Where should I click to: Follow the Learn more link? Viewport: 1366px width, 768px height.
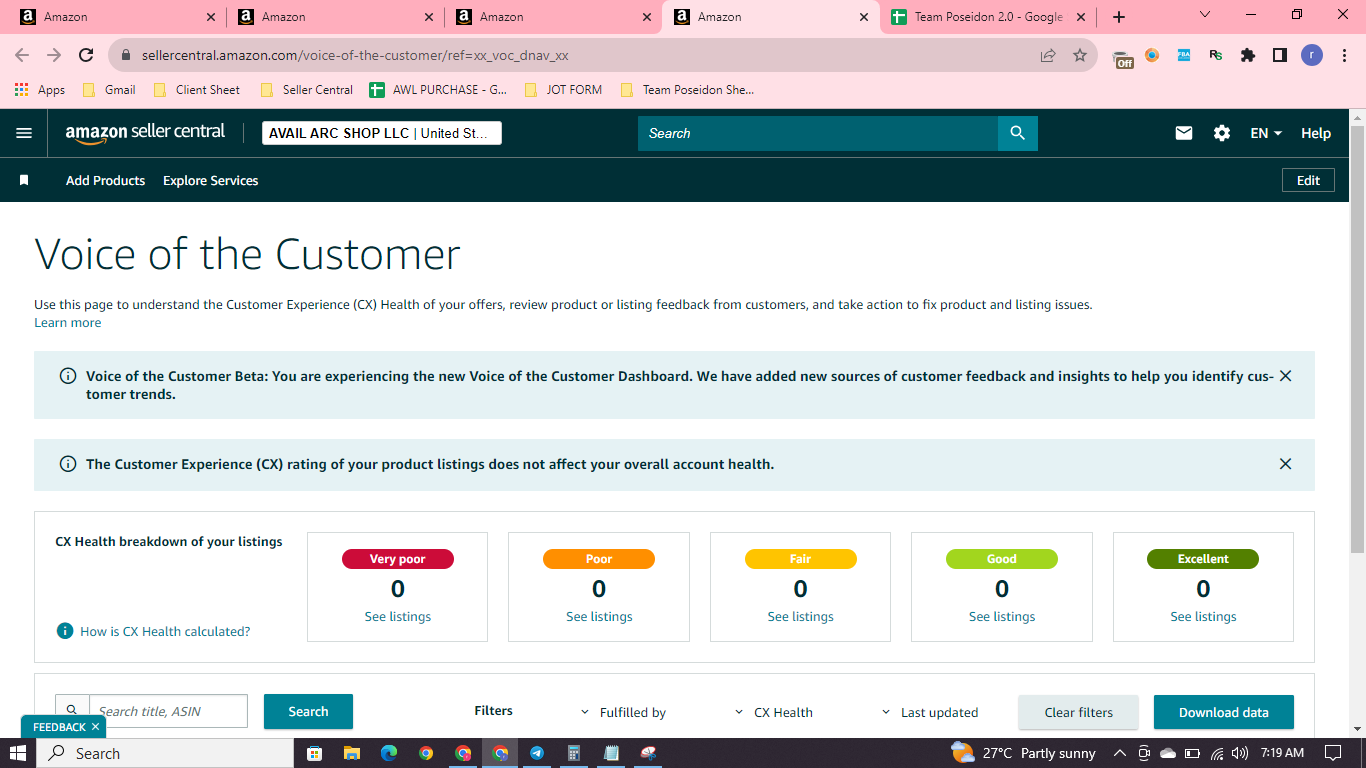[x=68, y=322]
